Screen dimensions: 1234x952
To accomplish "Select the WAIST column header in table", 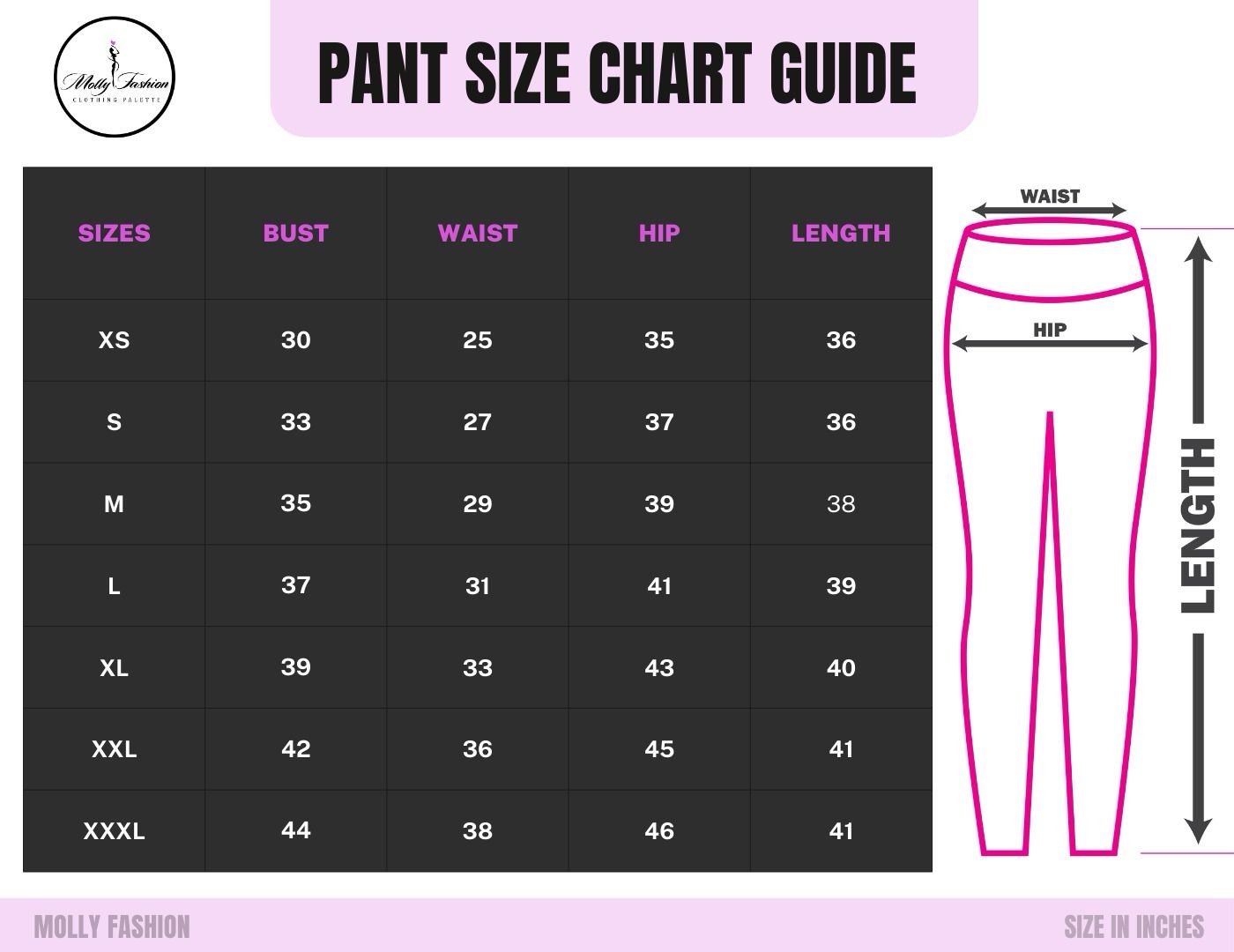I will pyautogui.click(x=477, y=234).
